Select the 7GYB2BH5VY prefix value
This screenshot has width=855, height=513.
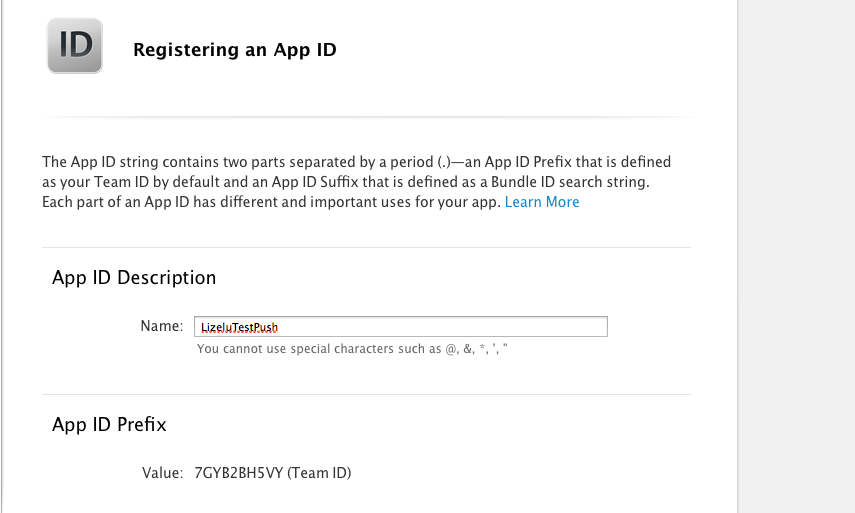pyautogui.click(x=239, y=473)
